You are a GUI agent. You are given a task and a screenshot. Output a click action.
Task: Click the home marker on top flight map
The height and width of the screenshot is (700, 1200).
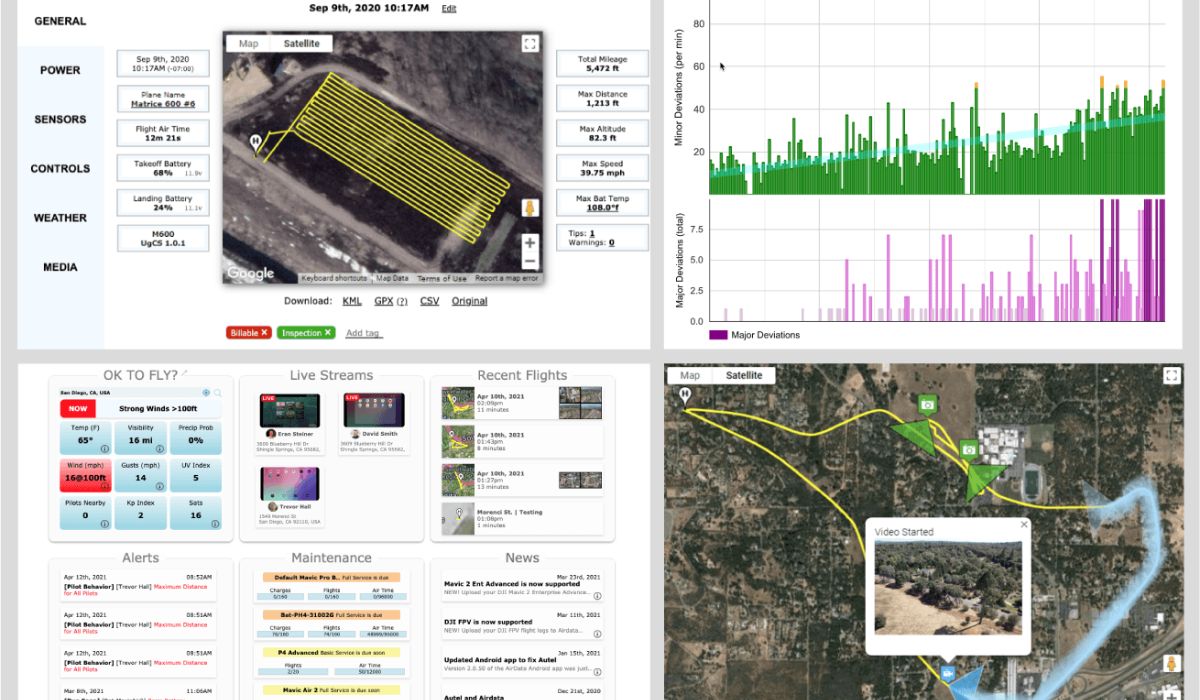255,143
